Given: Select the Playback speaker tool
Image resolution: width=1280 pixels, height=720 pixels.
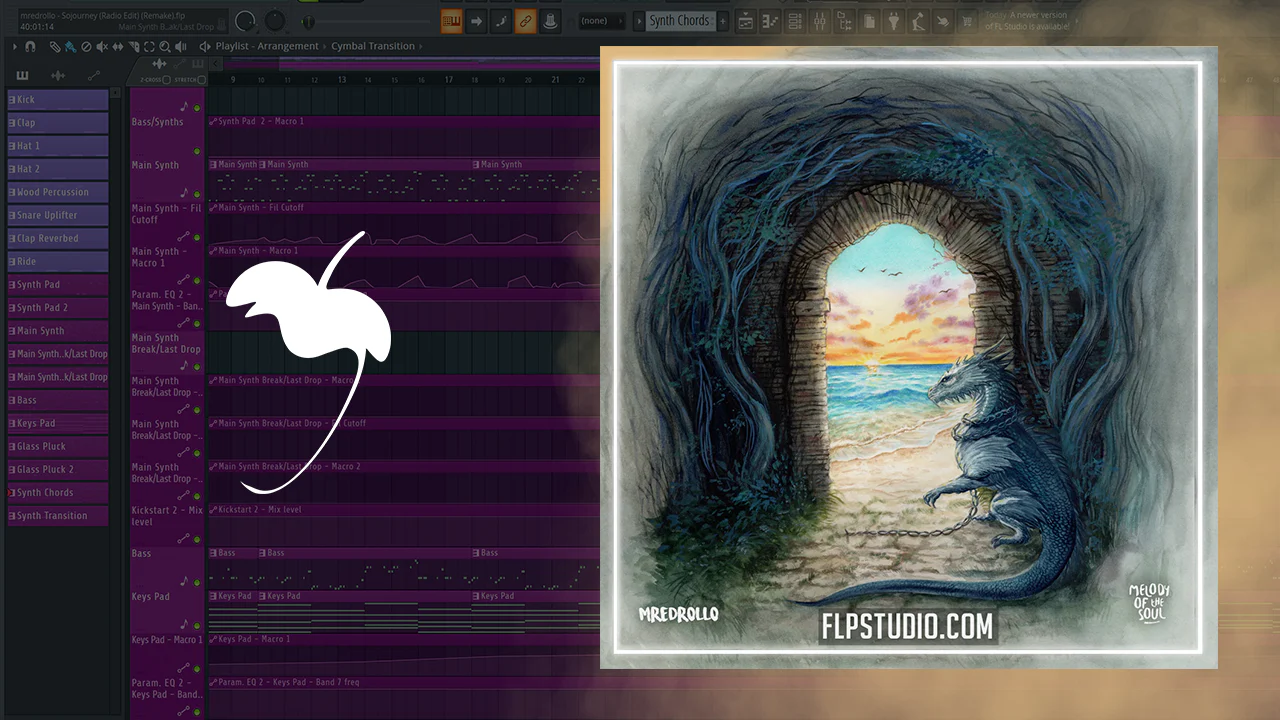Looking at the screenshot, I should [181, 46].
